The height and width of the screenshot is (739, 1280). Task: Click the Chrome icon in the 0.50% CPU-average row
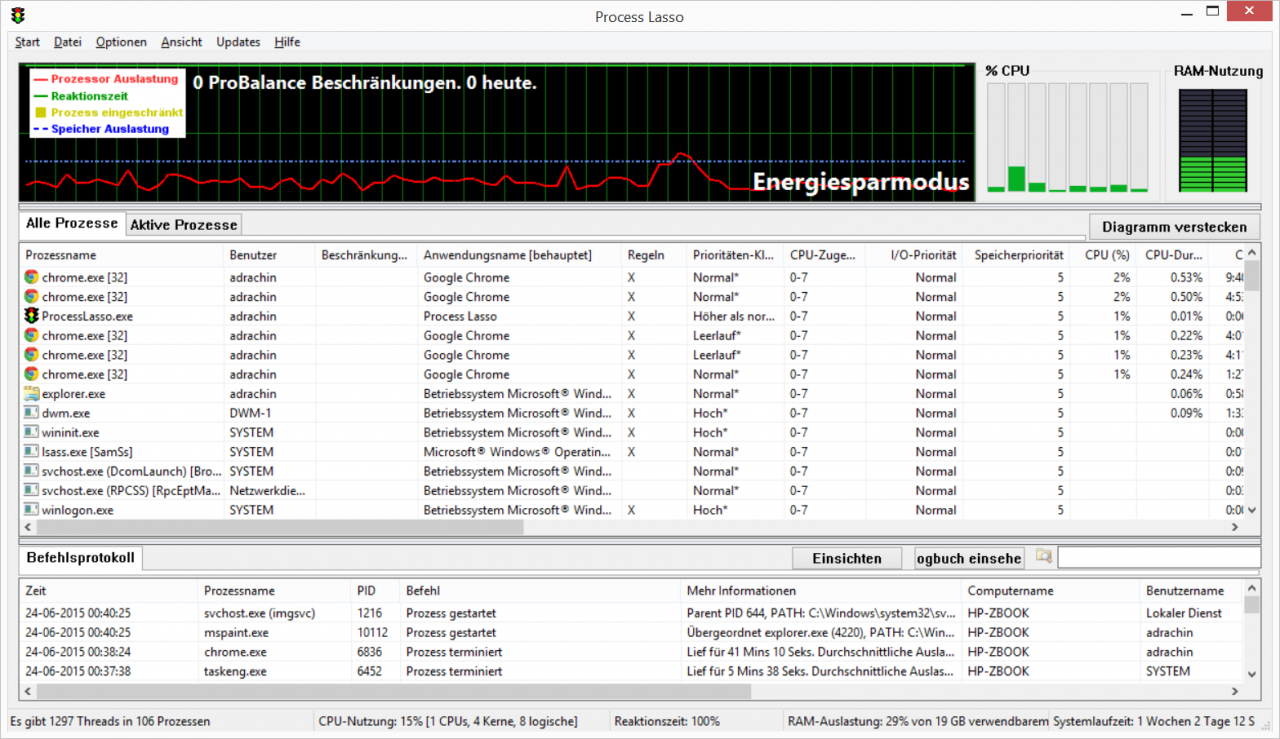pyautogui.click(x=31, y=297)
